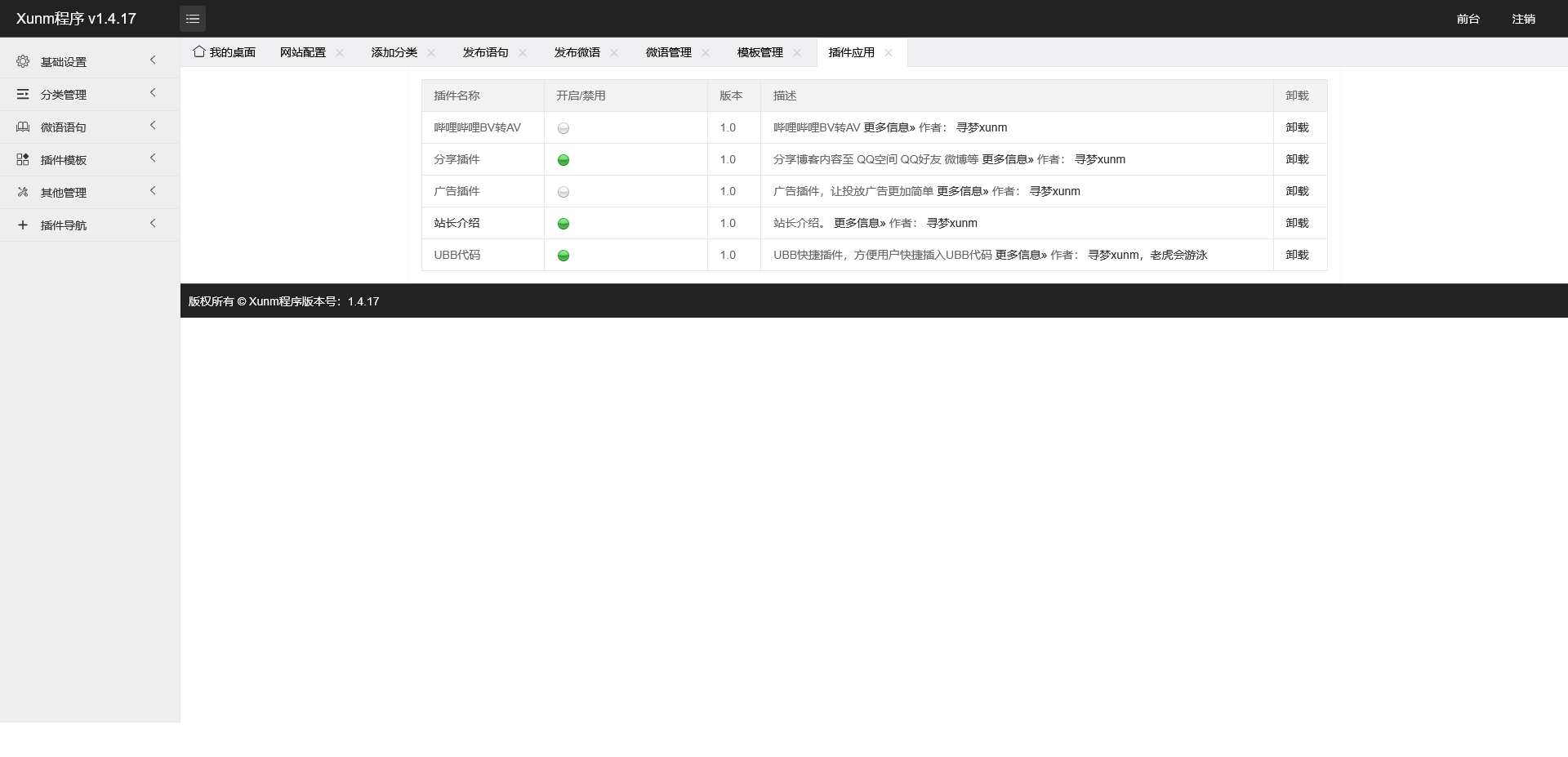
Task: Click the home icon on 我的桌面 tab
Action: click(x=199, y=52)
